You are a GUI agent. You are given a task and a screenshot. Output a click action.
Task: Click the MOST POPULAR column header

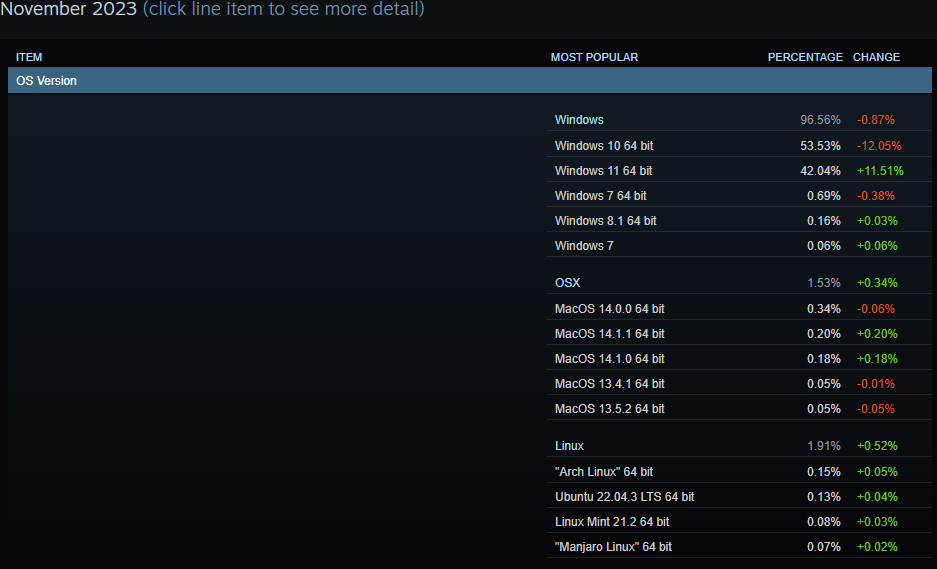(x=594, y=57)
